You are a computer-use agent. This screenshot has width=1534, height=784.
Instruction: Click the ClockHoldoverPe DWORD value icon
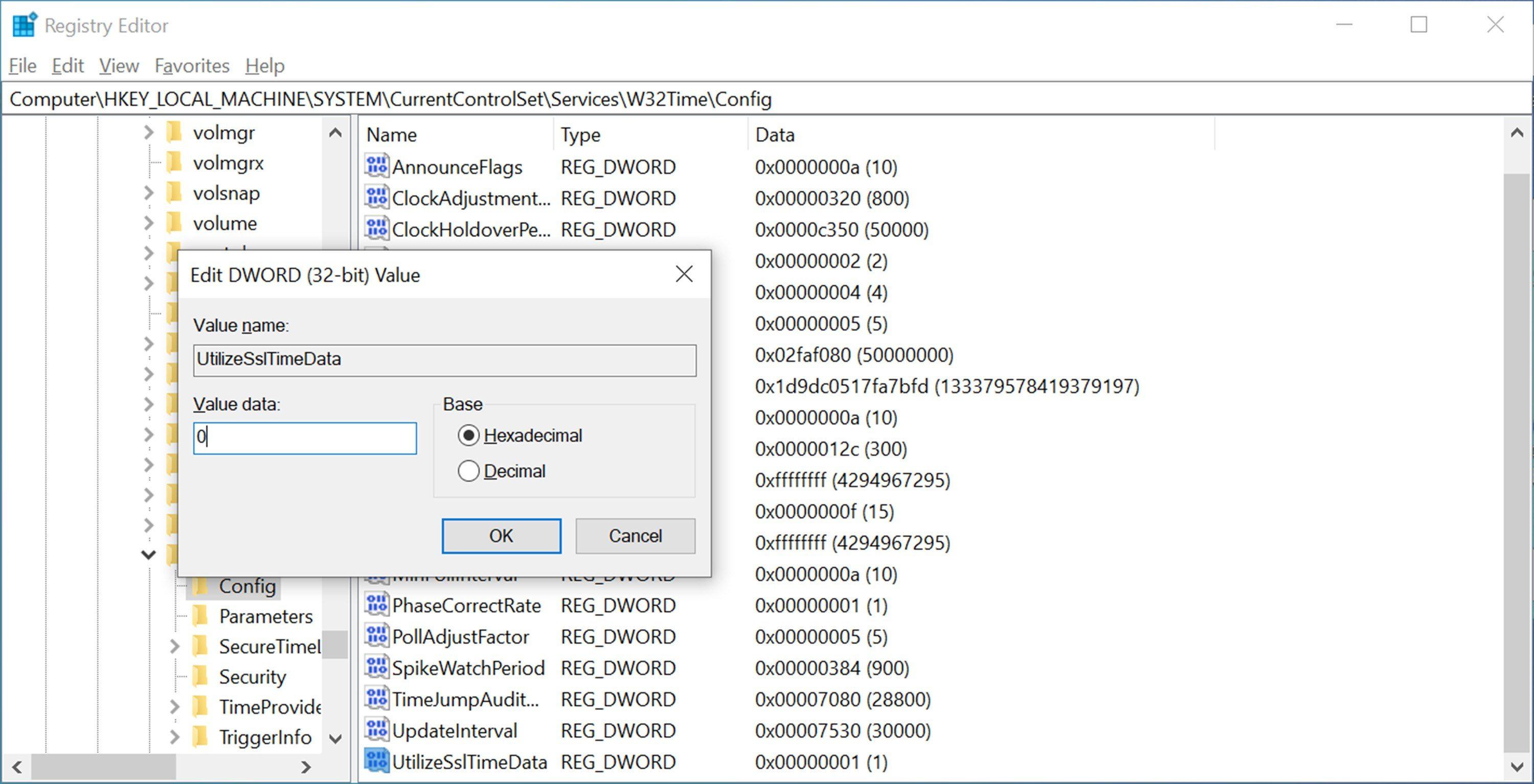click(376, 228)
